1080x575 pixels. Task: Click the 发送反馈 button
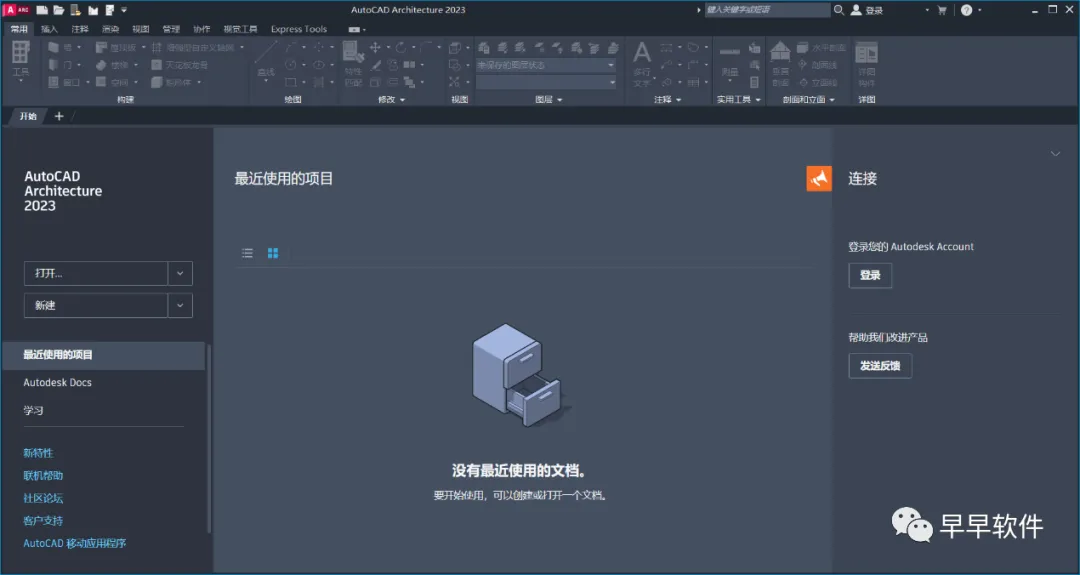click(x=880, y=366)
